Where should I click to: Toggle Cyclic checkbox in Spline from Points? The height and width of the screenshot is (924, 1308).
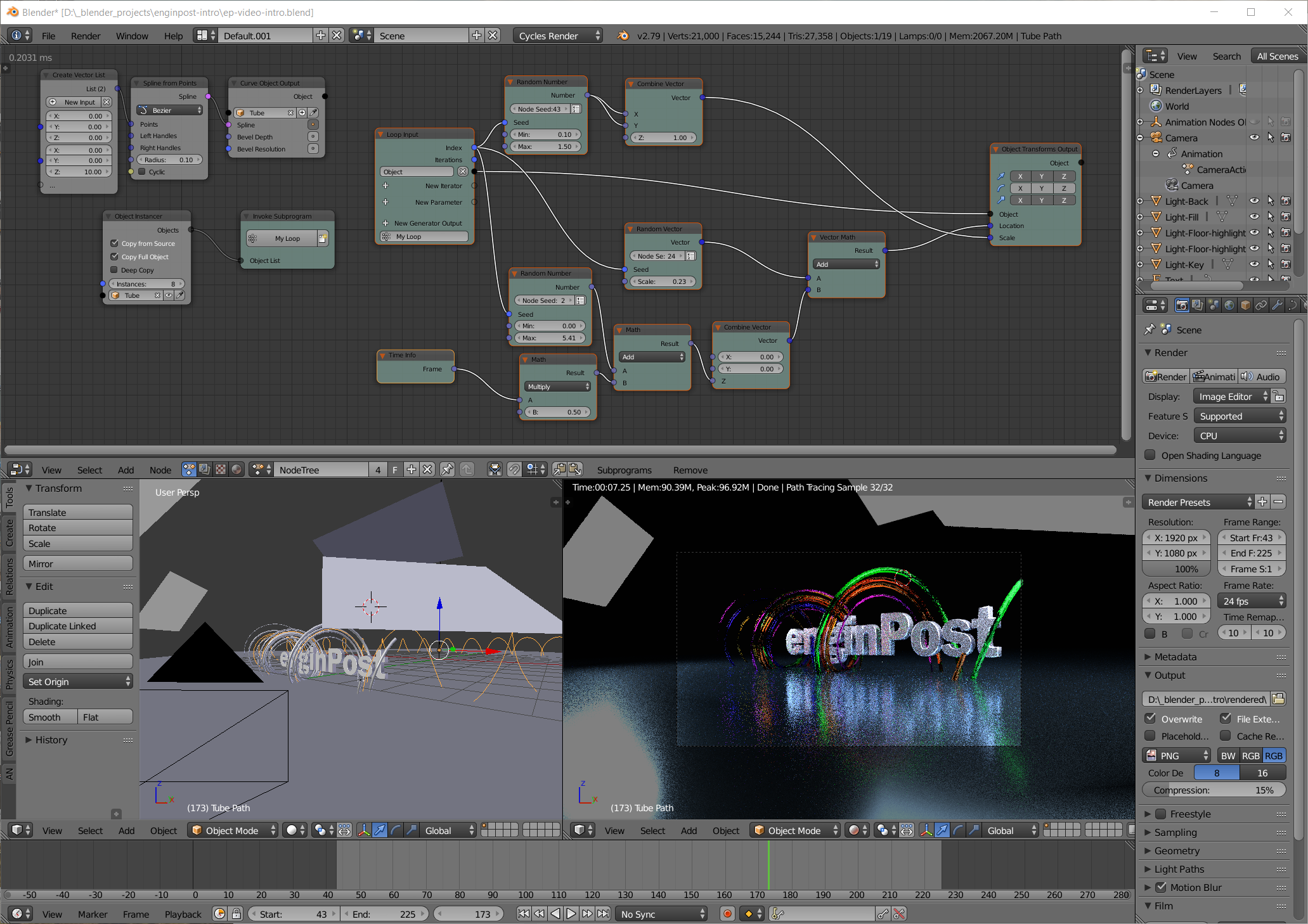(x=142, y=171)
